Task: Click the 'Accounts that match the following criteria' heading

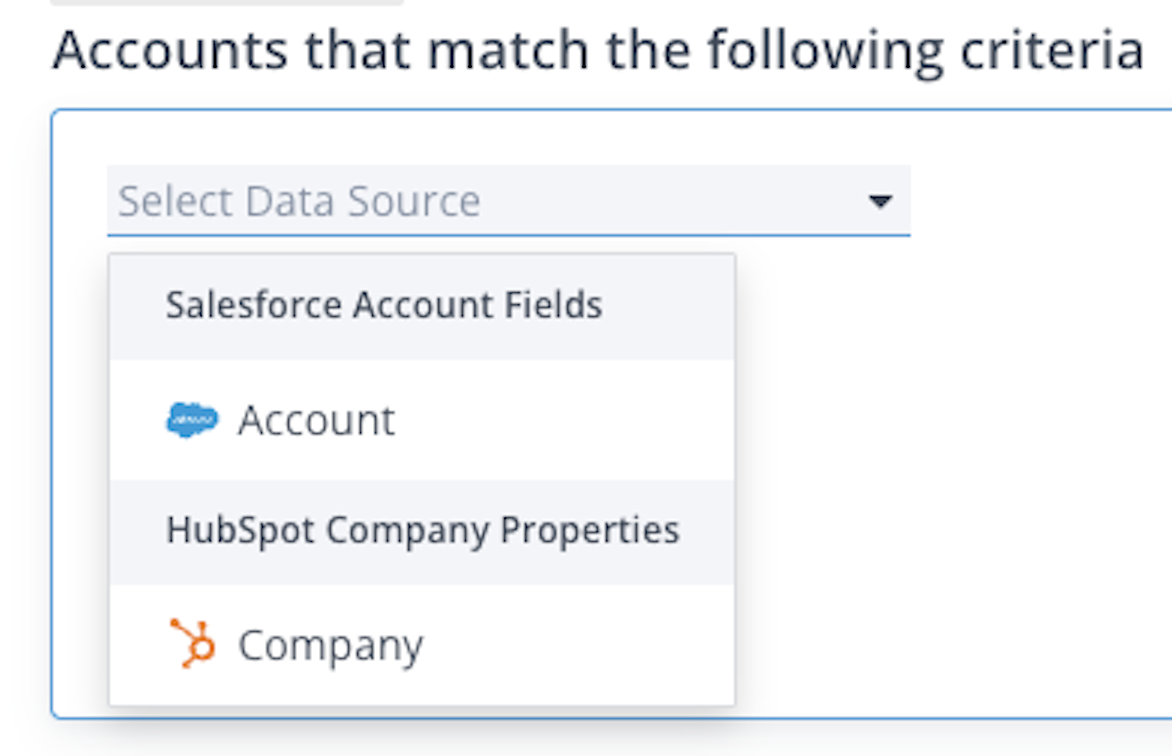Action: (598, 50)
